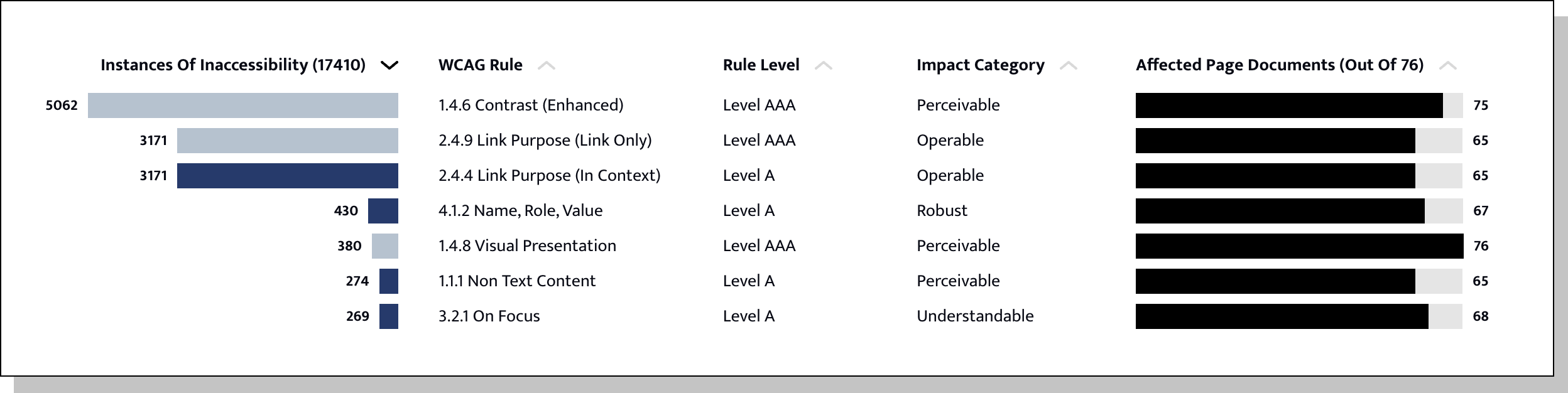Viewport: 1568px width, 393px height.
Task: Sort the WCAG Rule column ascending
Action: click(x=548, y=65)
